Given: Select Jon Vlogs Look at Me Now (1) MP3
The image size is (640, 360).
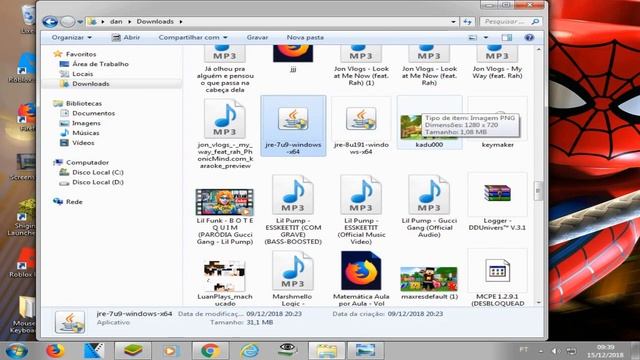Looking at the screenshot, I should pos(361,65).
